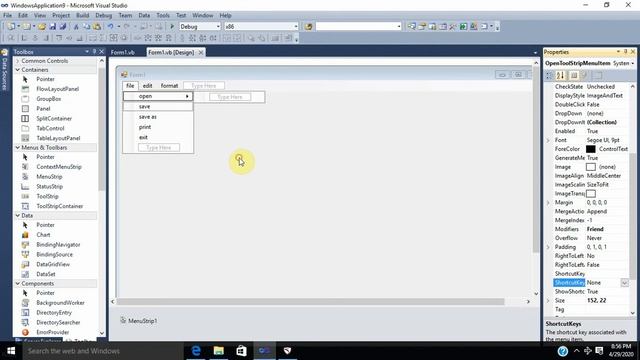Screen dimensions: 640x360
Task: Close the Form1.vb [Design] tab
Action: point(201,52)
